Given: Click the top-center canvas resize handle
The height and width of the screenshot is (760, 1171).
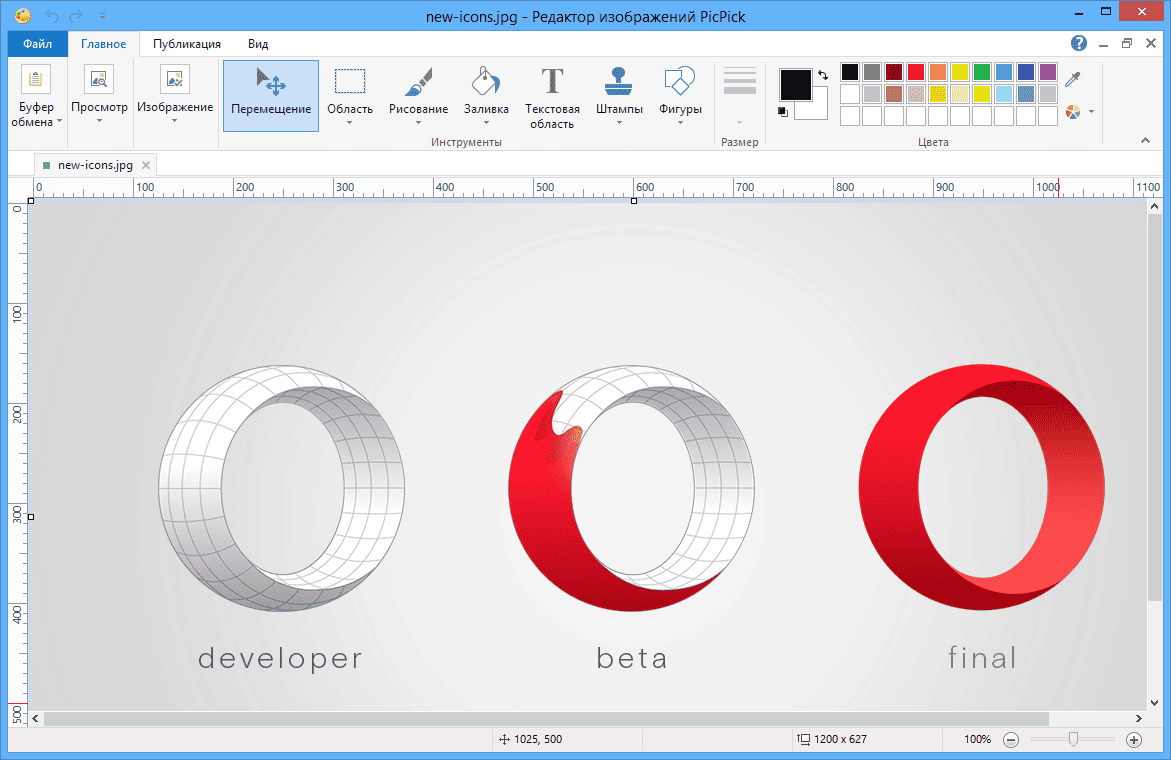Looking at the screenshot, I should pyautogui.click(x=634, y=200).
